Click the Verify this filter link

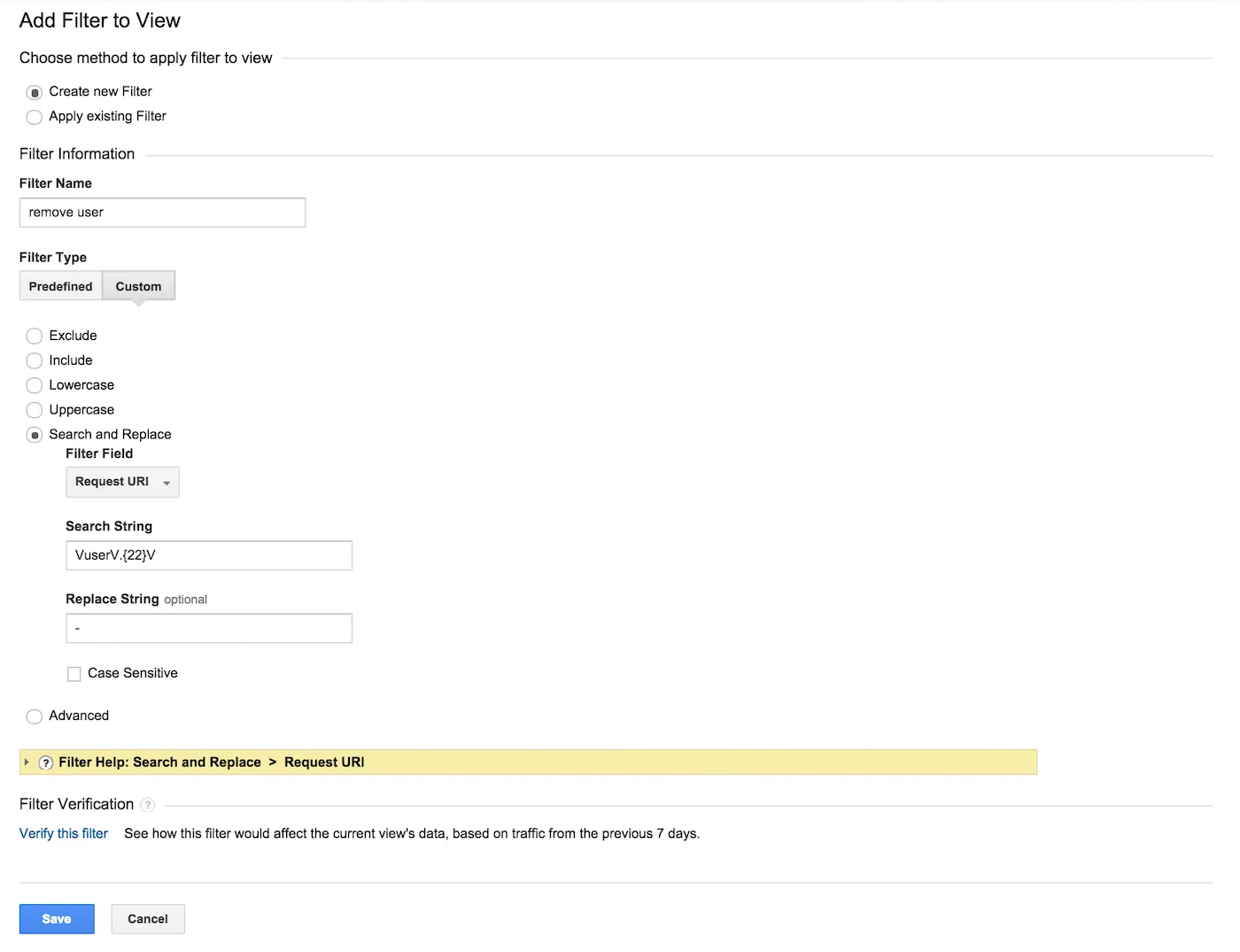coord(63,833)
